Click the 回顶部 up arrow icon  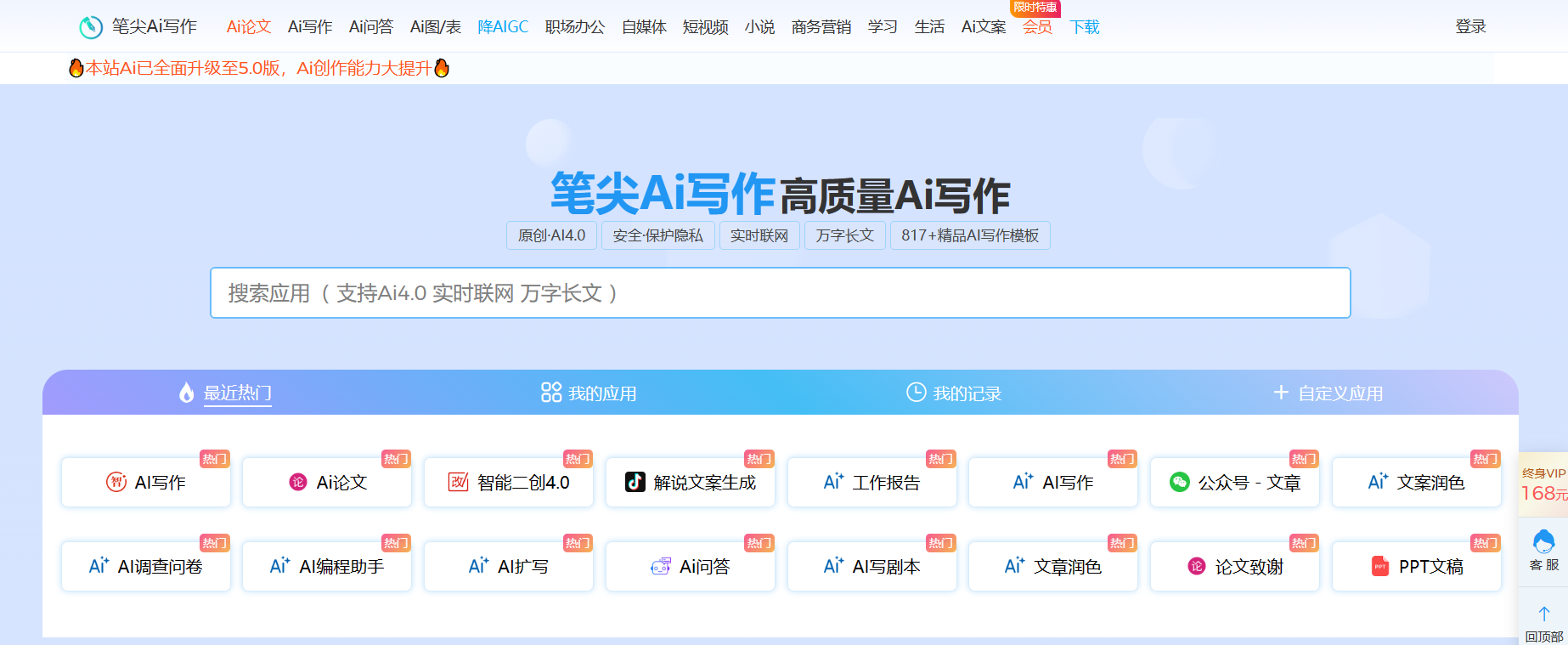(1543, 614)
